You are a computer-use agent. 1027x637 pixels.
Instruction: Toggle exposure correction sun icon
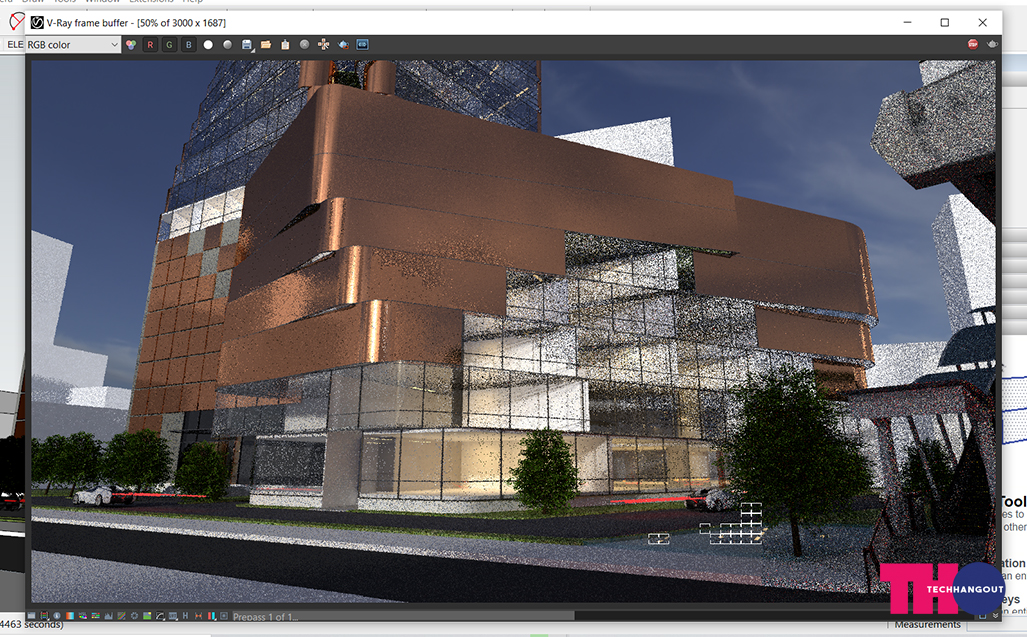134,616
